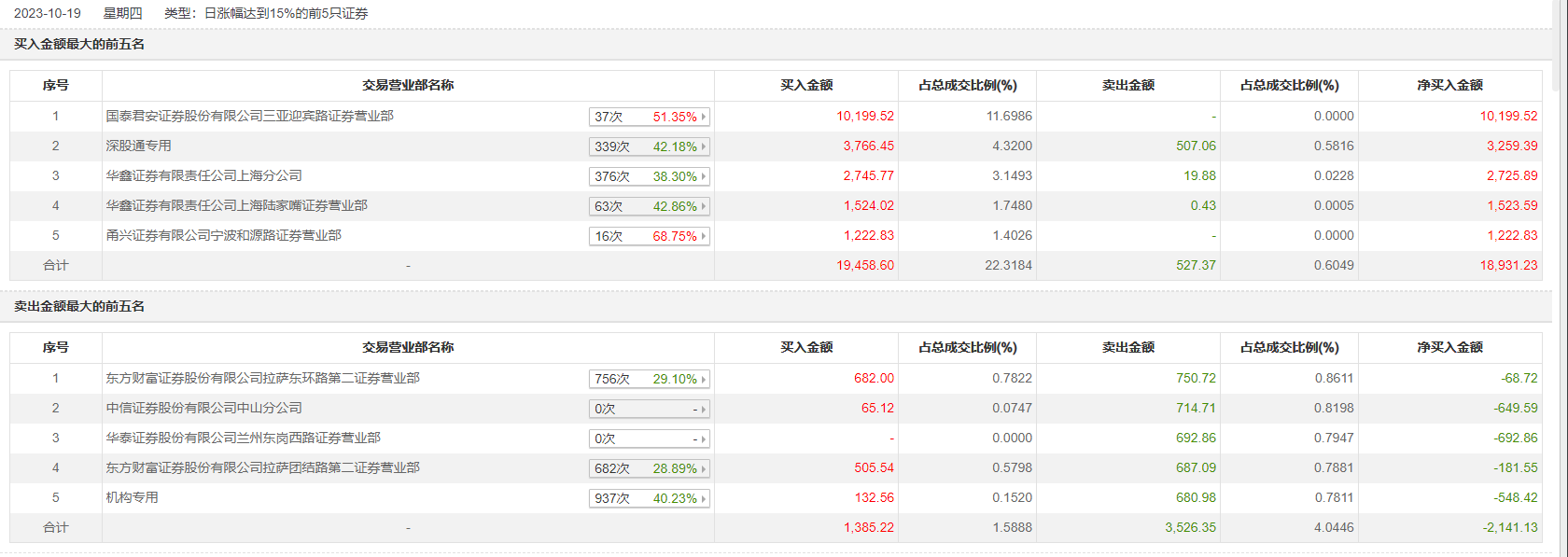Expand the 937次 40.23% dropdown
Viewport: 1568px width, 557px height.
pos(650,498)
